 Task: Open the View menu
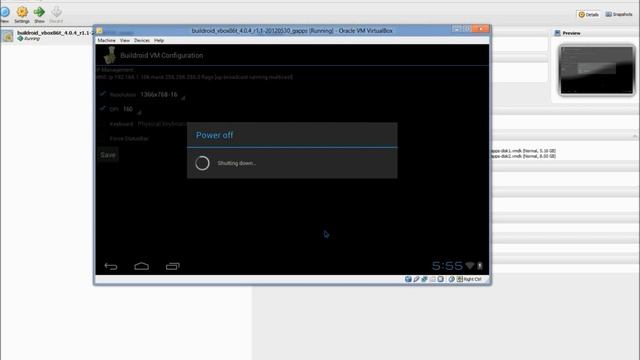tap(124, 40)
